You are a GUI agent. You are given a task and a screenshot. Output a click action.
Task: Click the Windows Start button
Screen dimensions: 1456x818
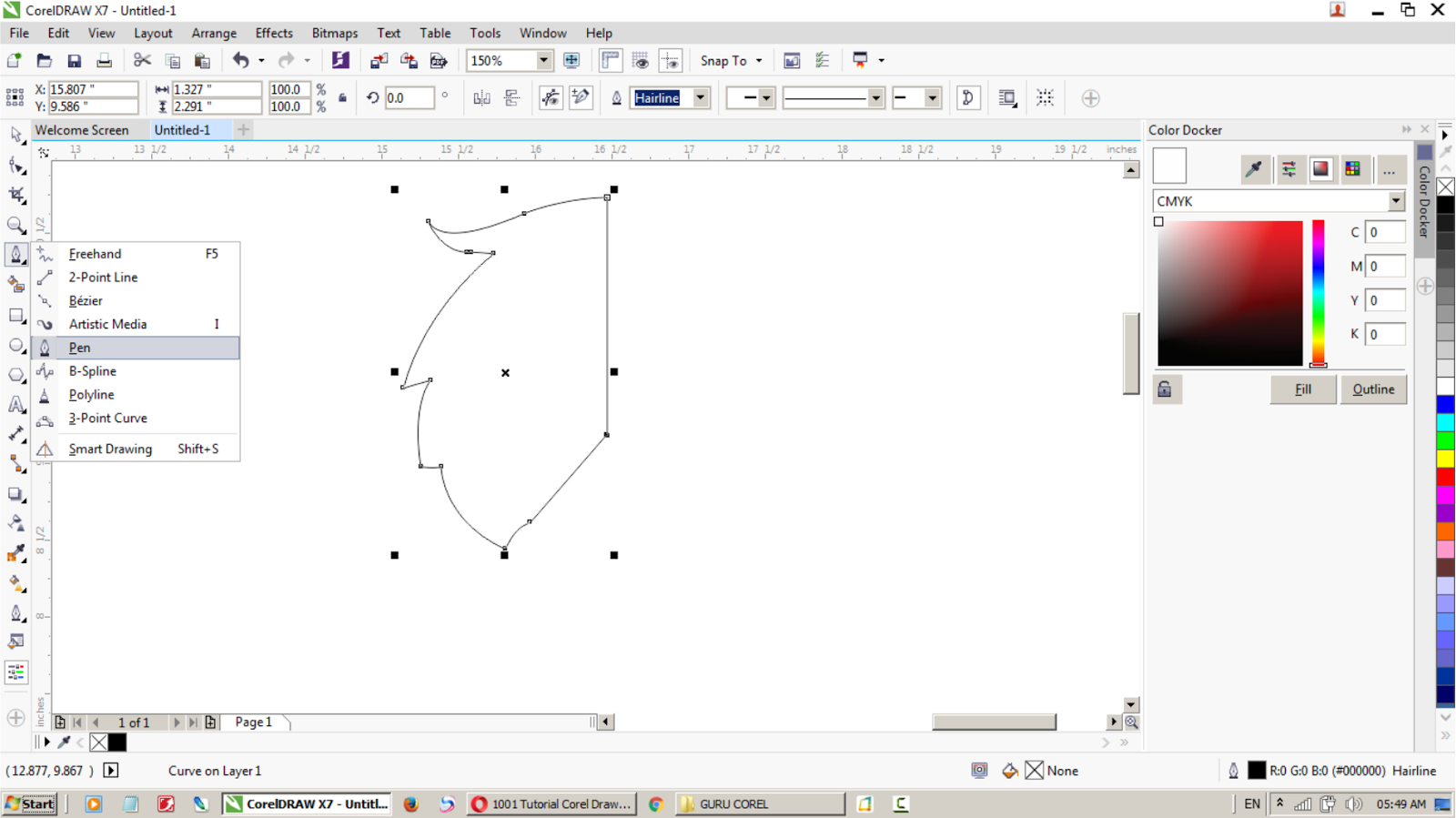pyautogui.click(x=30, y=804)
